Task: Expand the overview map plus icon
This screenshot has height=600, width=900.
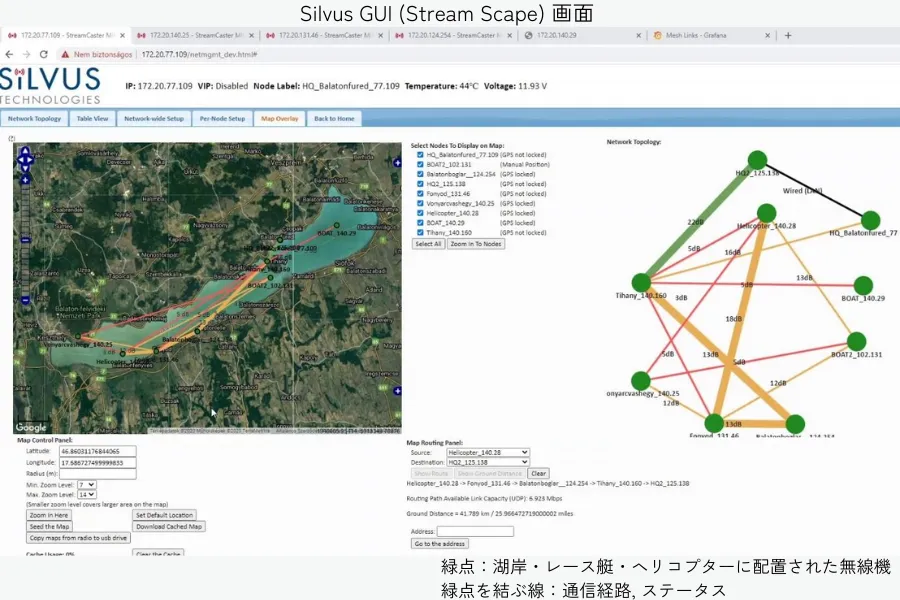Action: click(x=397, y=391)
